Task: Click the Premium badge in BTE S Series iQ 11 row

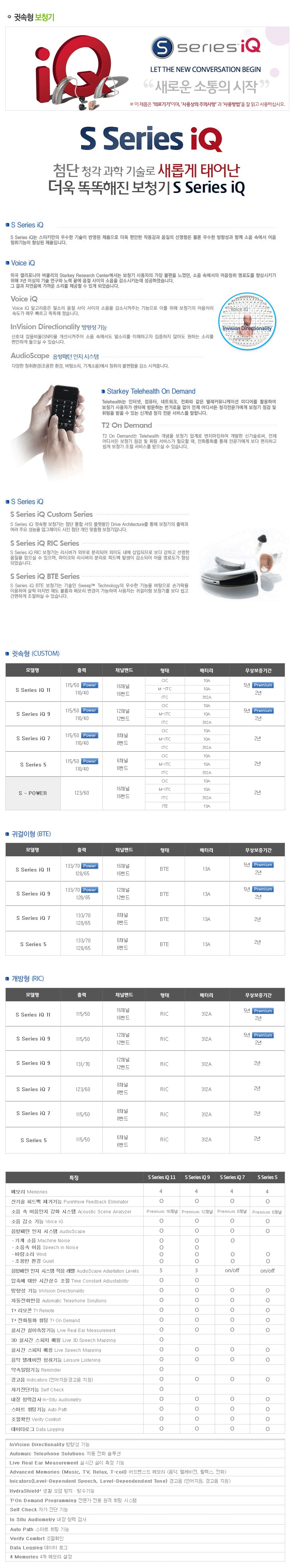Action: point(263,864)
